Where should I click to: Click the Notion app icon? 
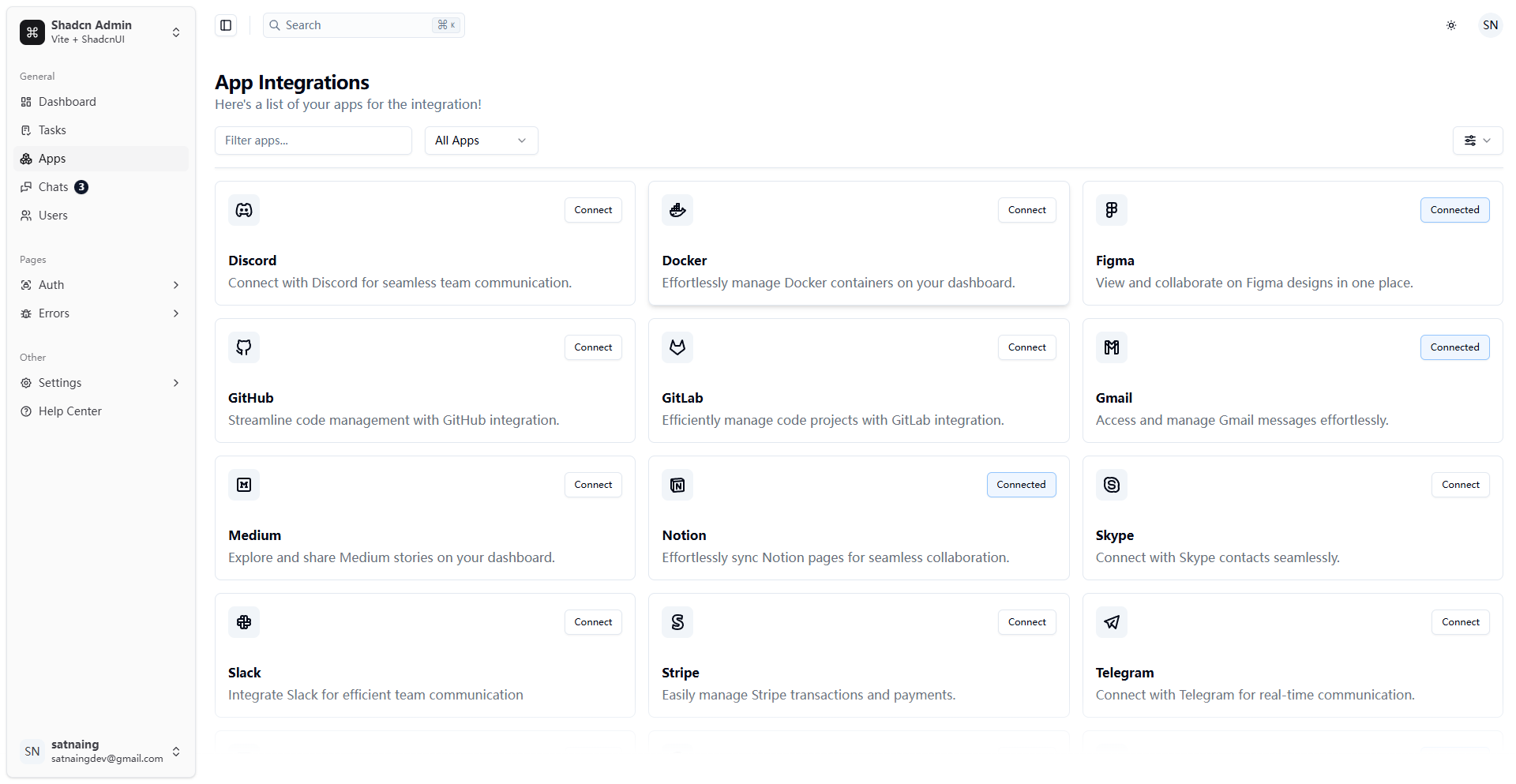click(x=677, y=485)
